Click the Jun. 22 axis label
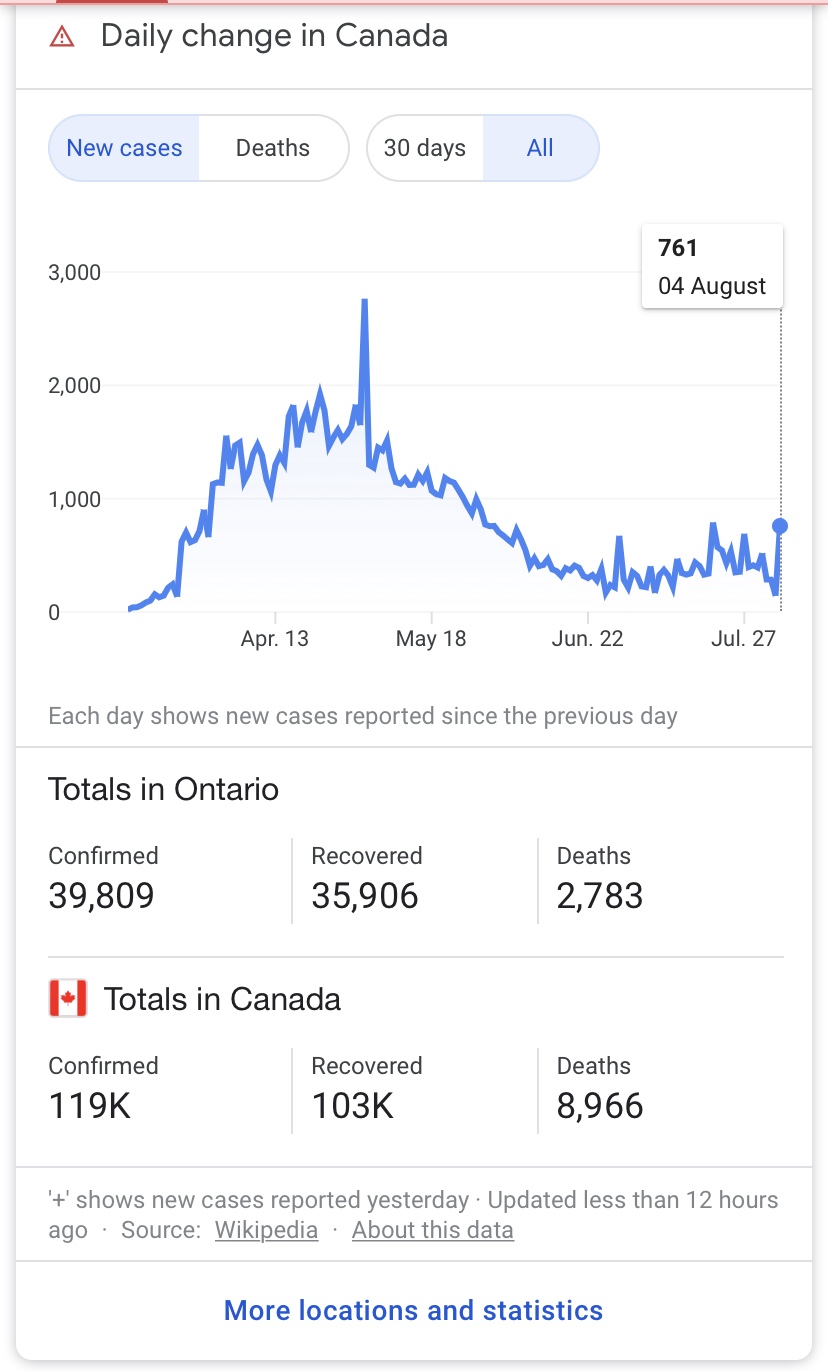Screen dimensions: 828x1371 point(587,639)
